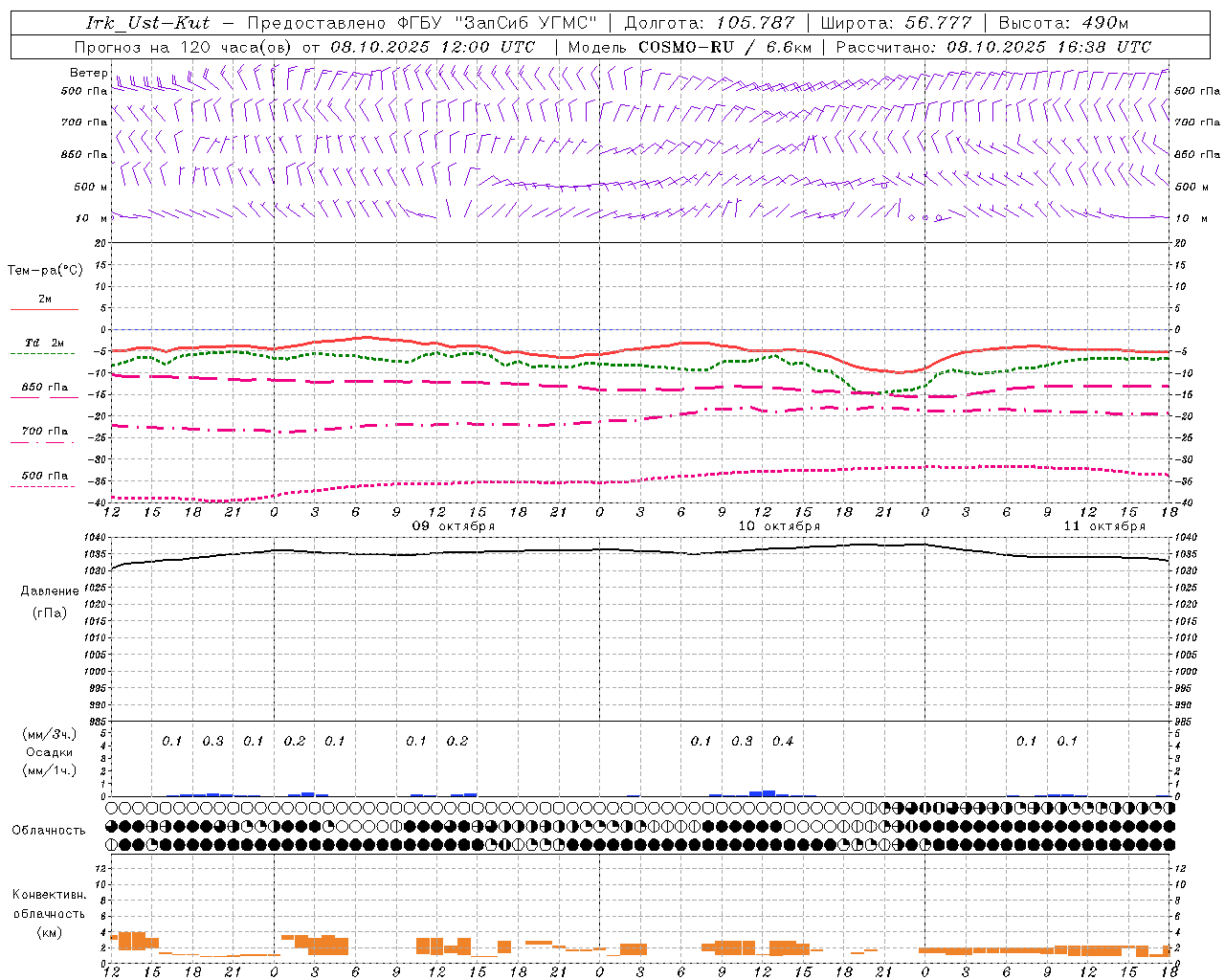The height and width of the screenshot is (980, 1225).
Task: Click the (км) unit label of convective cloudiness
Action: click(x=50, y=932)
